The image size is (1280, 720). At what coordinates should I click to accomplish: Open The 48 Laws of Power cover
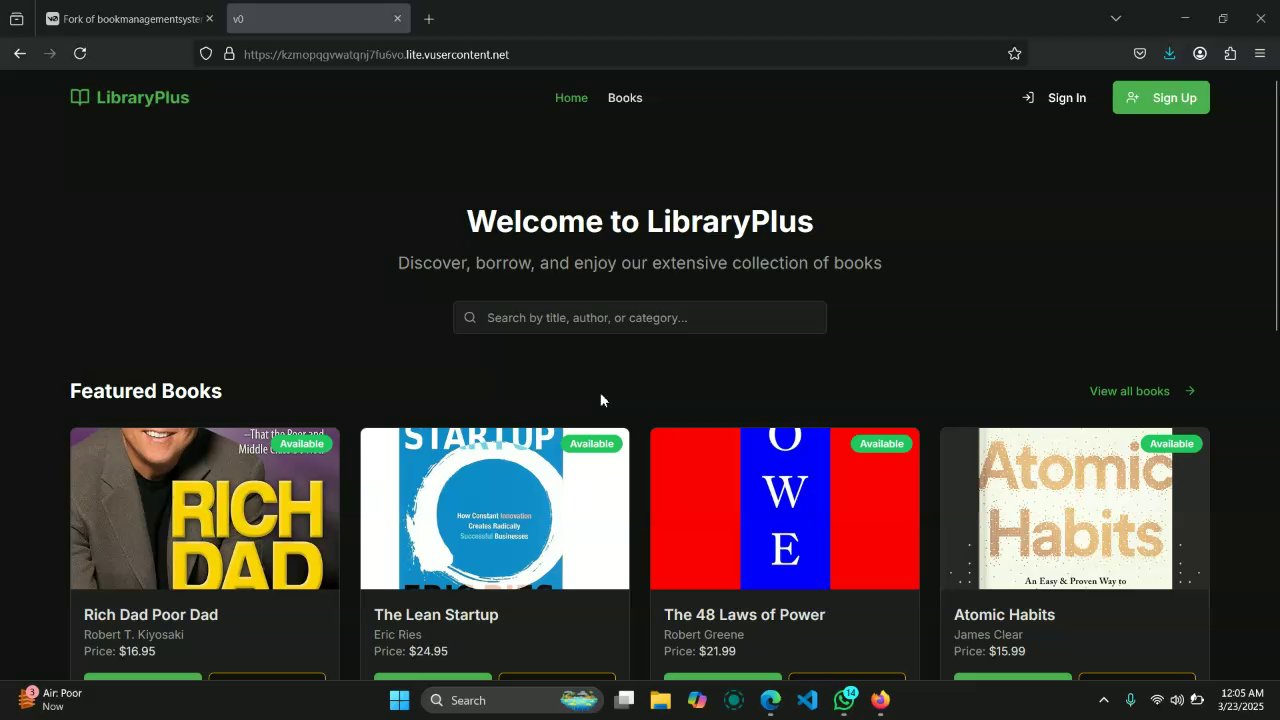pos(785,509)
